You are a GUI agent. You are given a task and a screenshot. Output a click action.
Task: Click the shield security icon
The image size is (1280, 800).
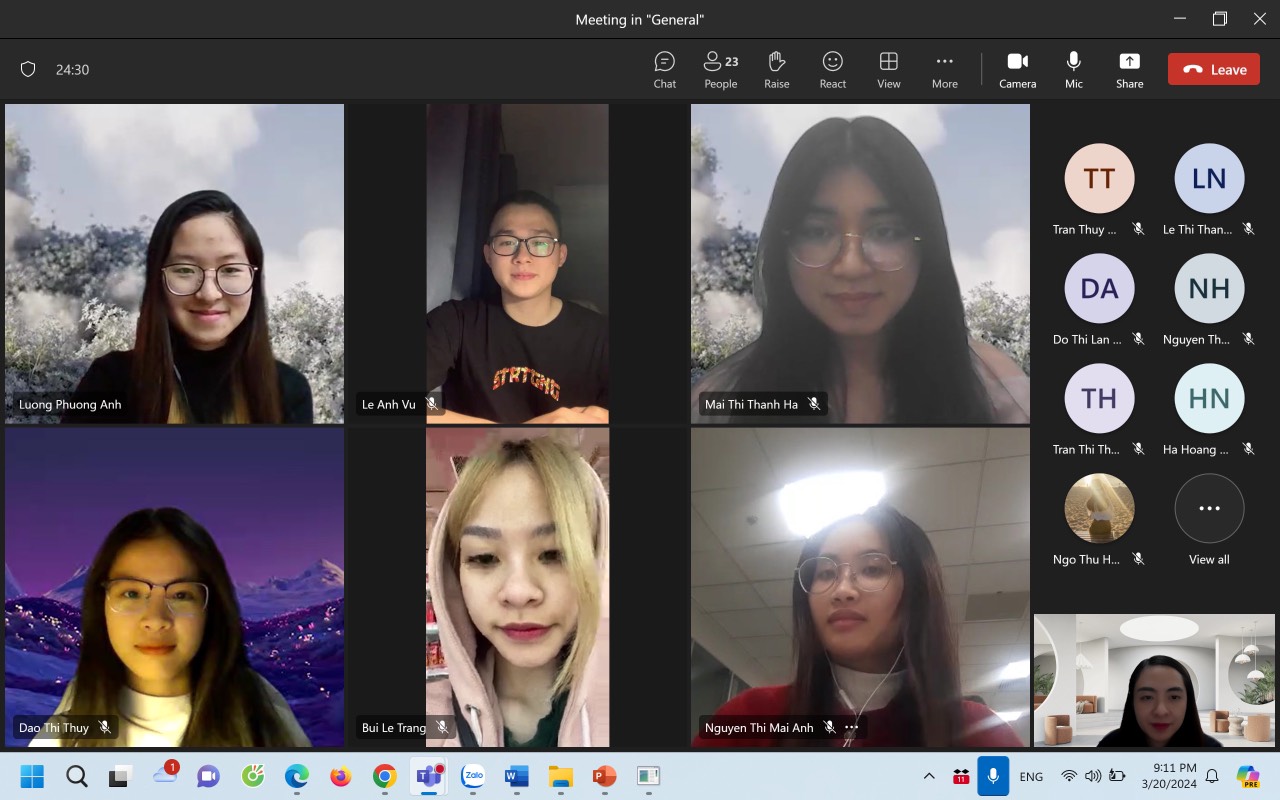(28, 69)
